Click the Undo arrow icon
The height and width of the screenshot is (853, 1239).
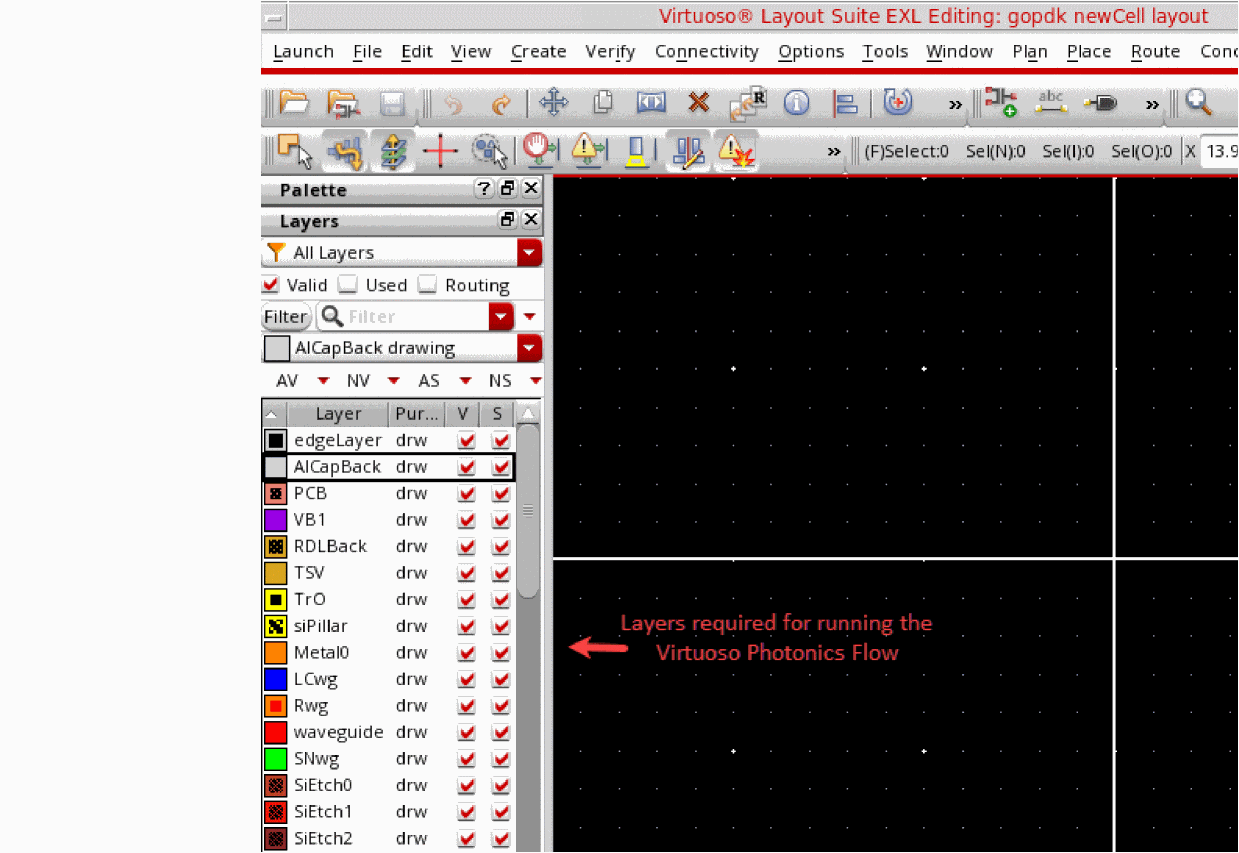click(x=454, y=103)
